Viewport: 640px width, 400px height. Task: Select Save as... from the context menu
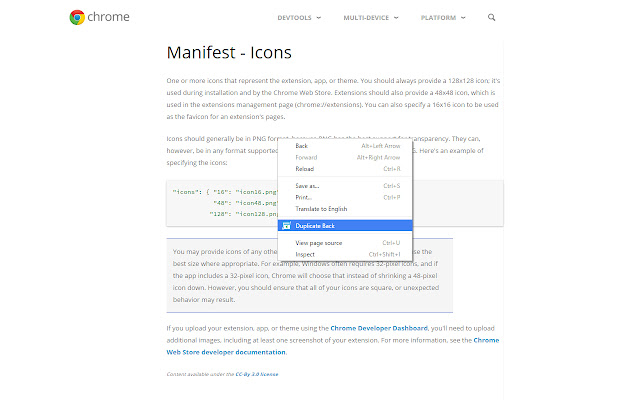pyautogui.click(x=345, y=186)
